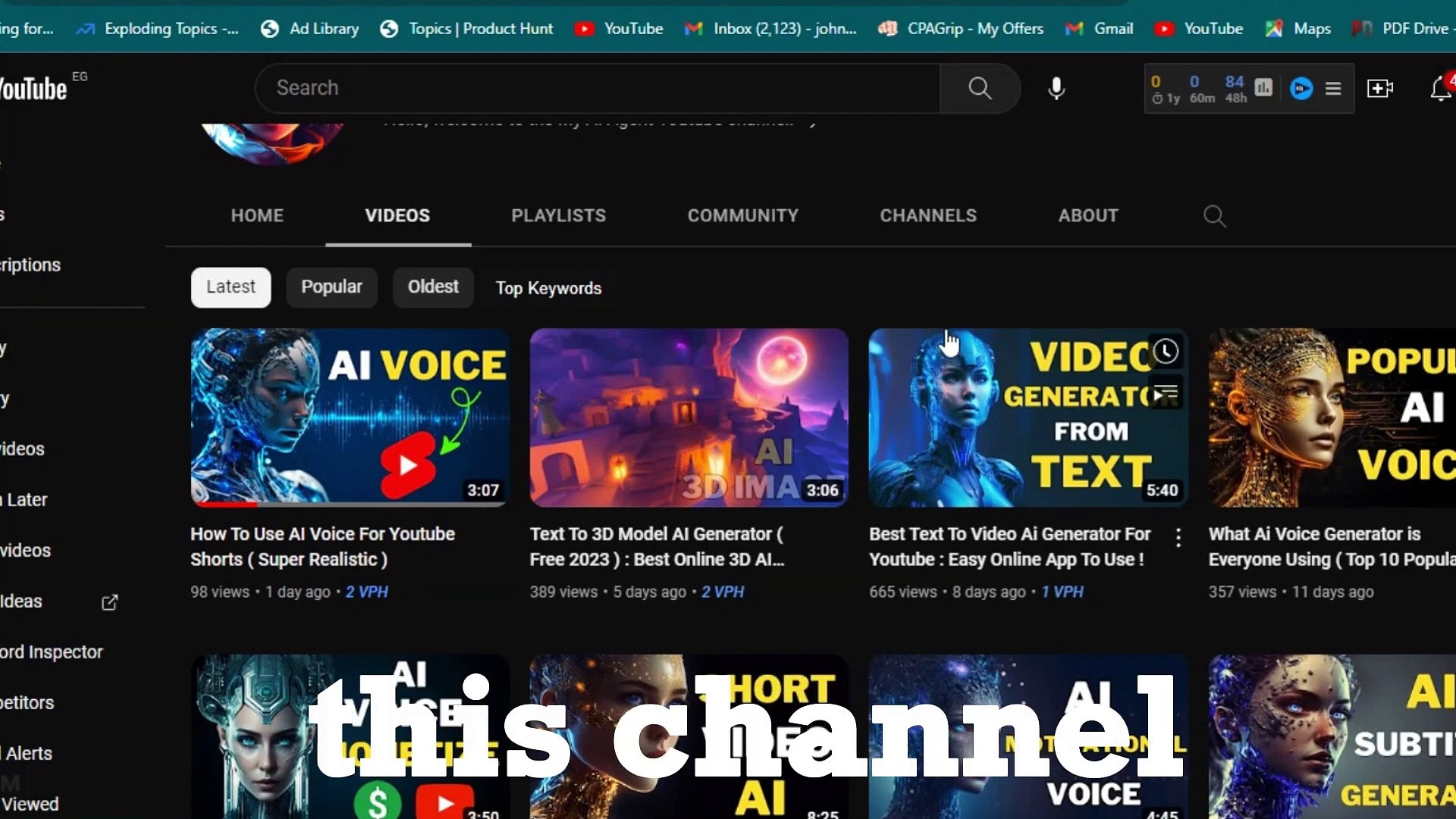1456x819 pixels.
Task: Select the Latest filter chip
Action: (x=231, y=287)
